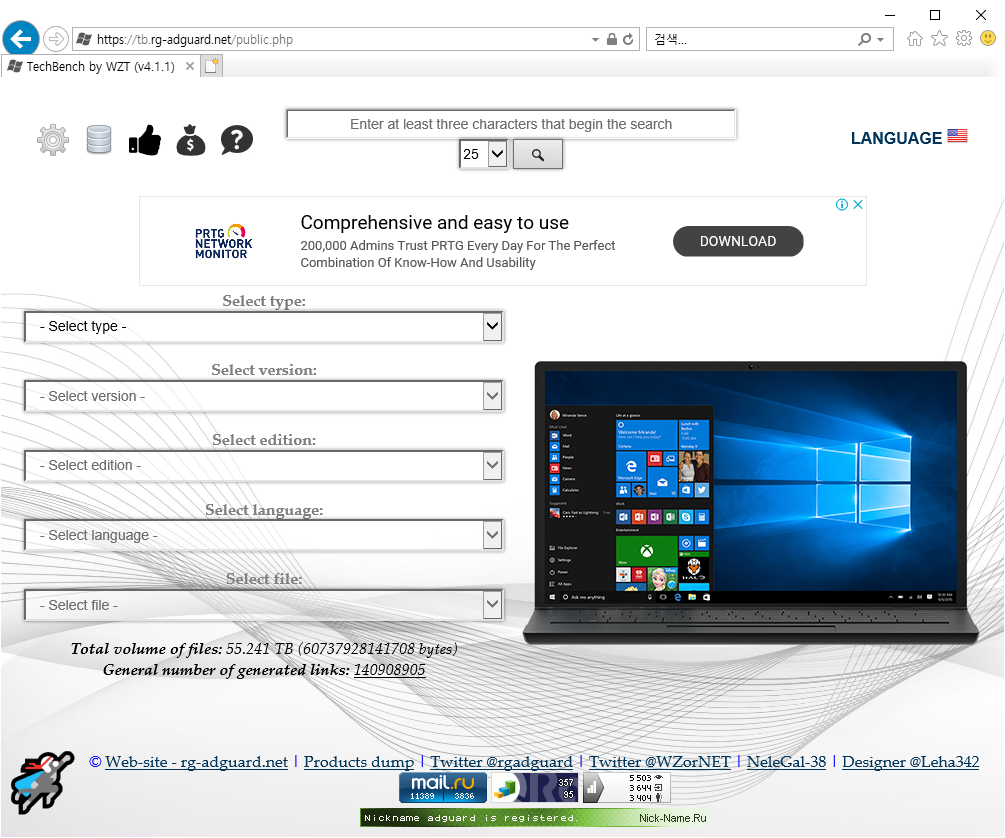Click the LANGUAGE link
This screenshot has height=838, width=1005.
pyautogui.click(x=896, y=138)
